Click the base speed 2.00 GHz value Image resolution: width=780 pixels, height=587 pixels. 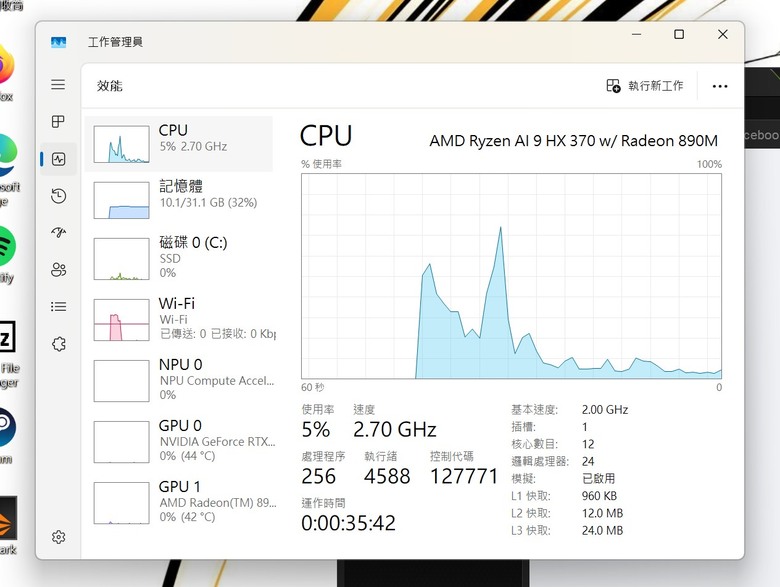pos(605,410)
